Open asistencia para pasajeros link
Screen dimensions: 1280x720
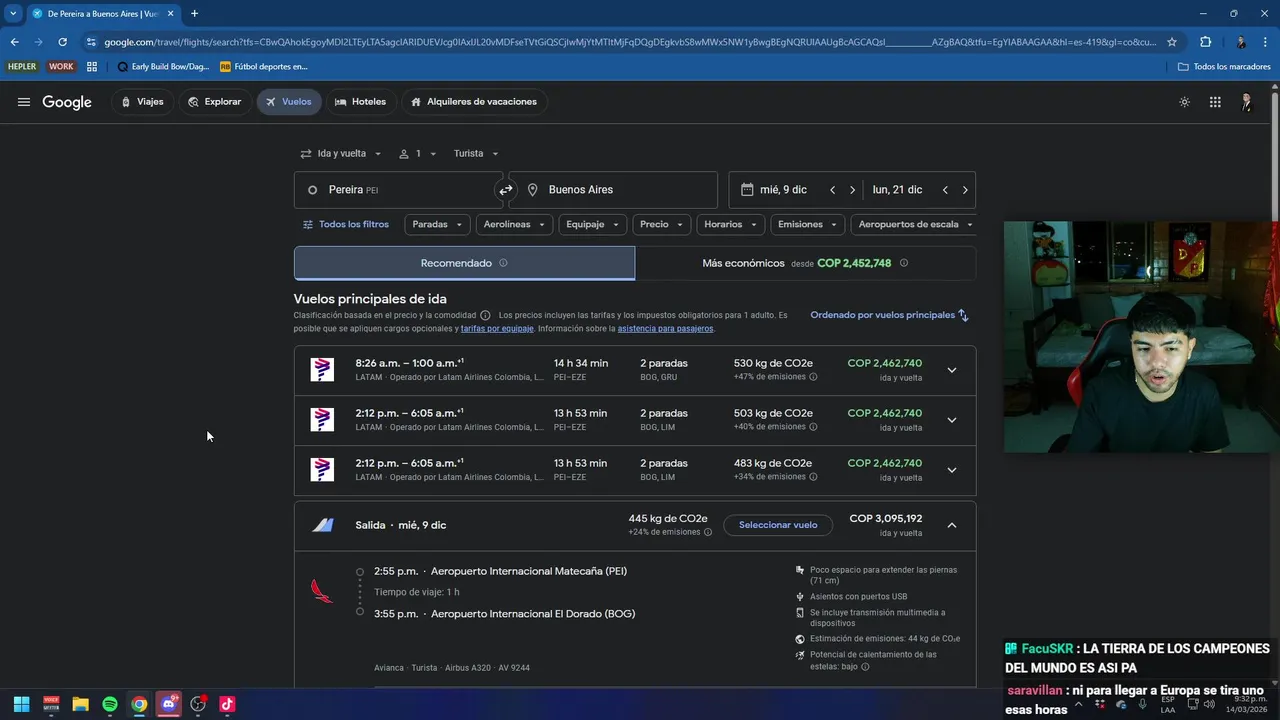point(665,328)
